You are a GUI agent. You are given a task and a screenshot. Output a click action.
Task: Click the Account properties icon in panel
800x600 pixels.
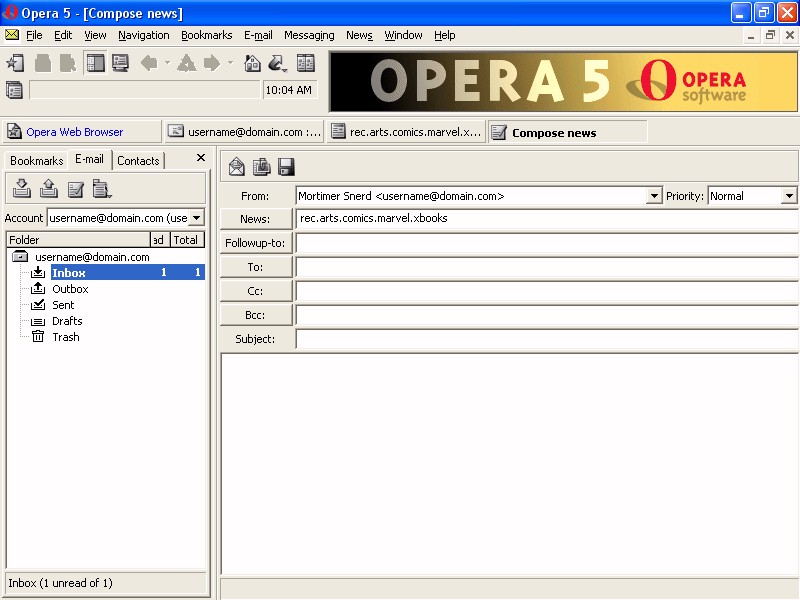102,189
